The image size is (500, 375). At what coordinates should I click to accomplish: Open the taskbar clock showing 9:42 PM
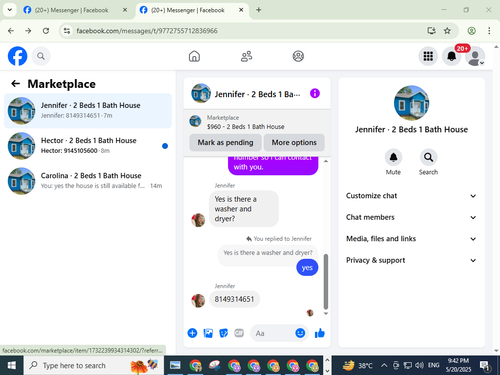pos(458,365)
